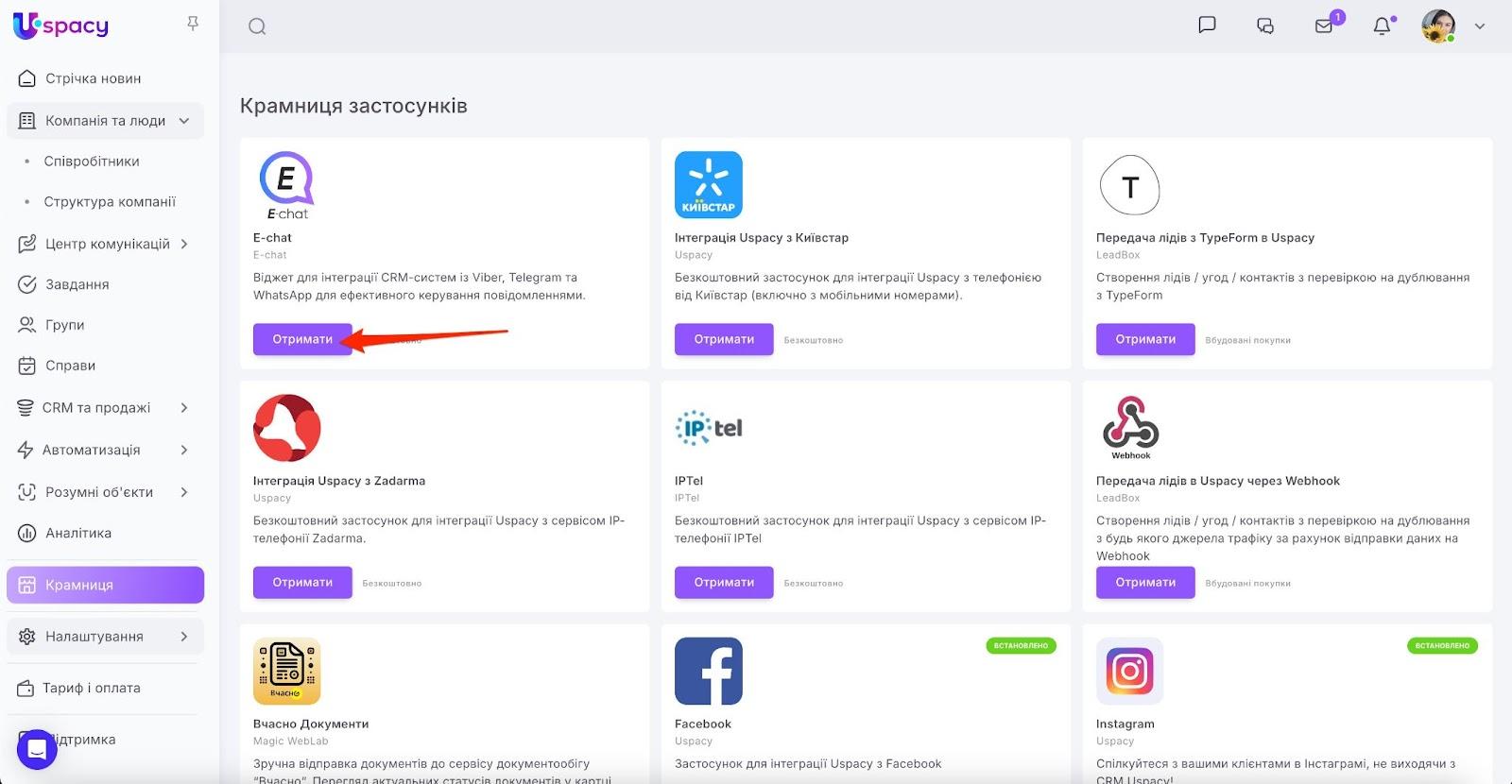Screen dimensions: 1512x784
Task: Open the mail inbox icon
Action: coord(1324,26)
